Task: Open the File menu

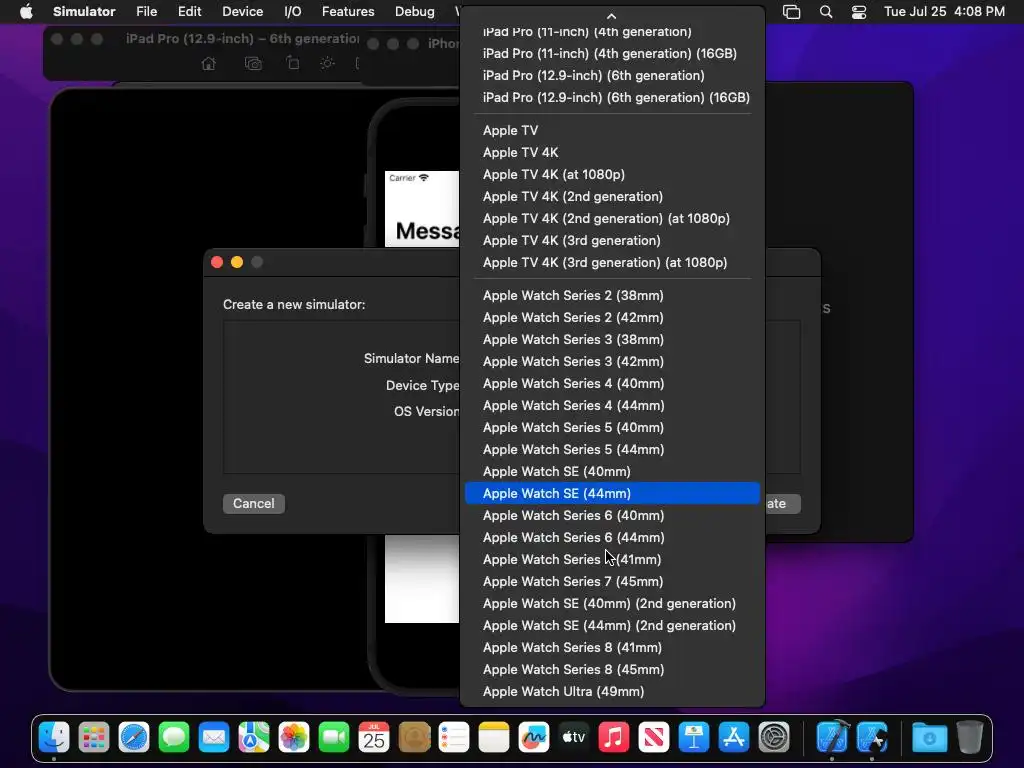Action: [x=146, y=12]
